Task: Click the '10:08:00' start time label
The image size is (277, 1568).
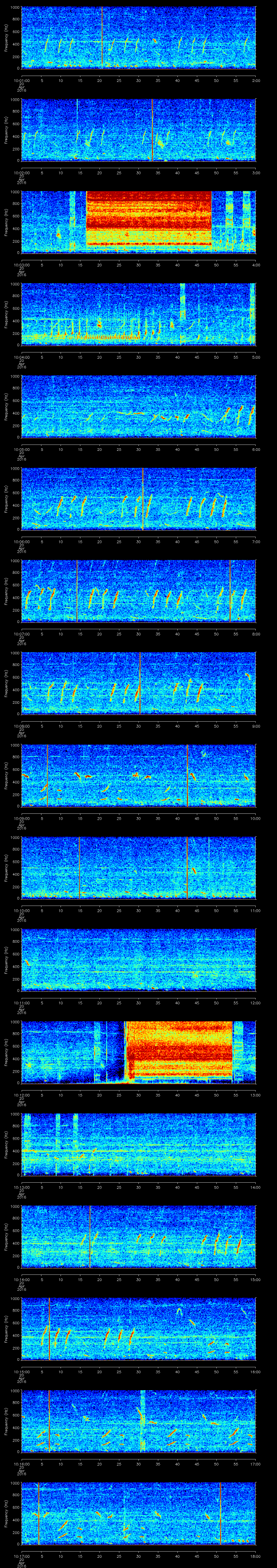Action: tap(21, 726)
